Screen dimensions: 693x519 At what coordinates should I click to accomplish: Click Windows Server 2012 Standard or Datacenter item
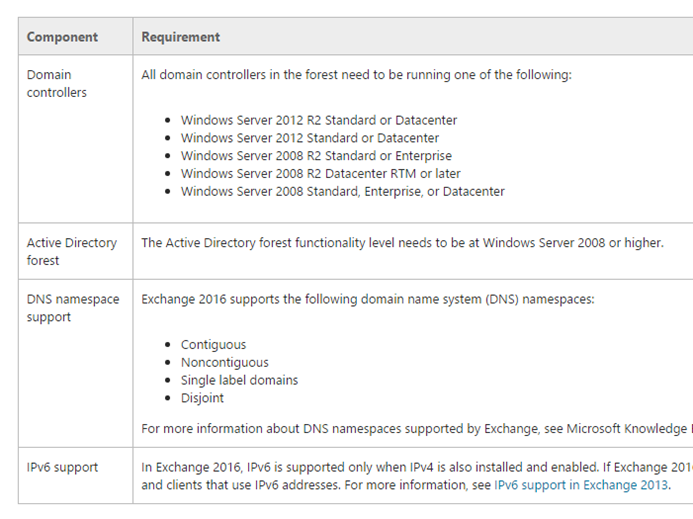[x=310, y=138]
